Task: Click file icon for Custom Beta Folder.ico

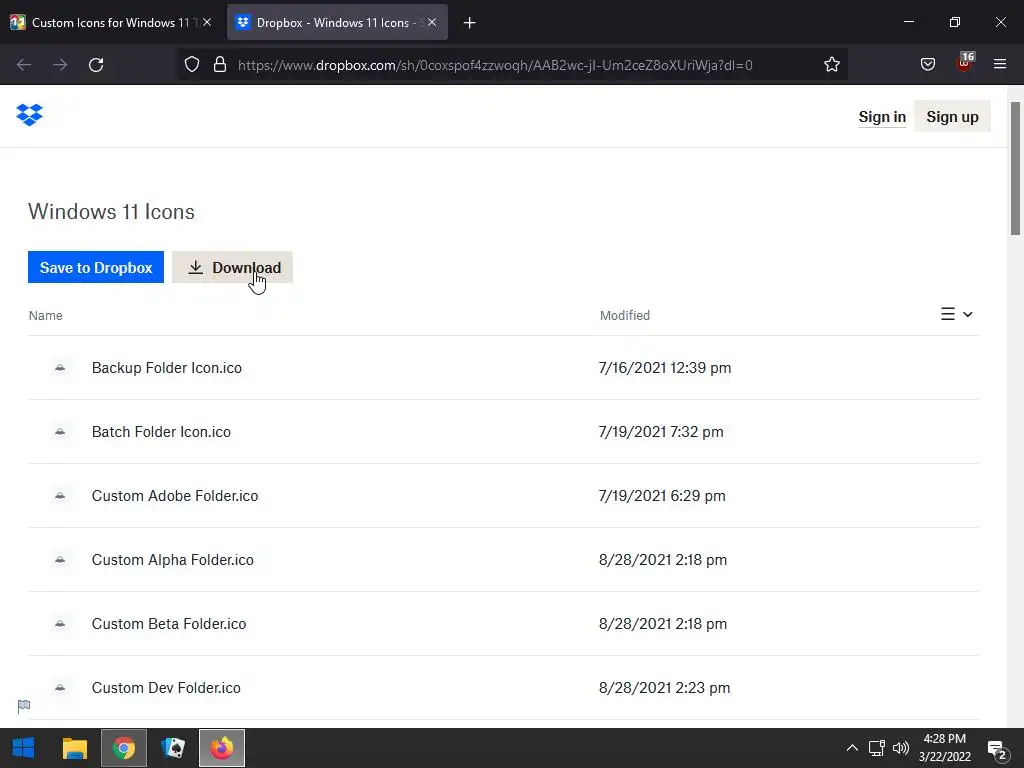Action: [x=60, y=624]
